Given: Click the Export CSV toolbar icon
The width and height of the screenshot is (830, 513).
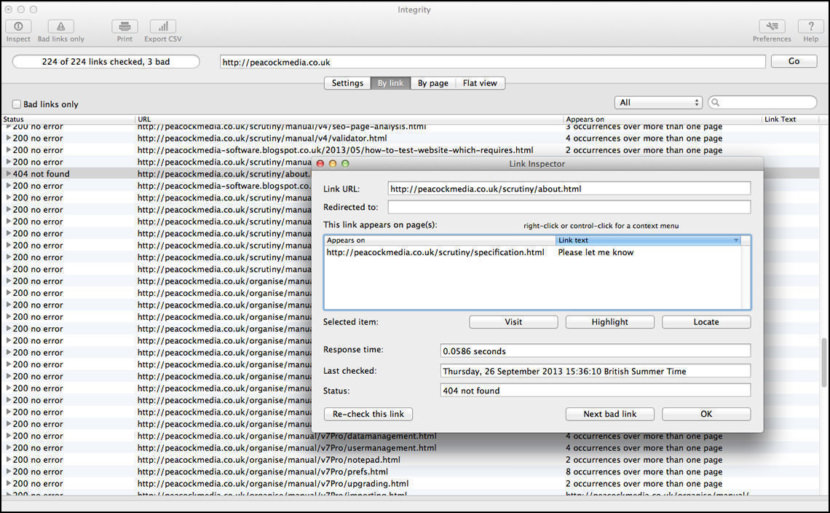Looking at the screenshot, I should (162, 27).
